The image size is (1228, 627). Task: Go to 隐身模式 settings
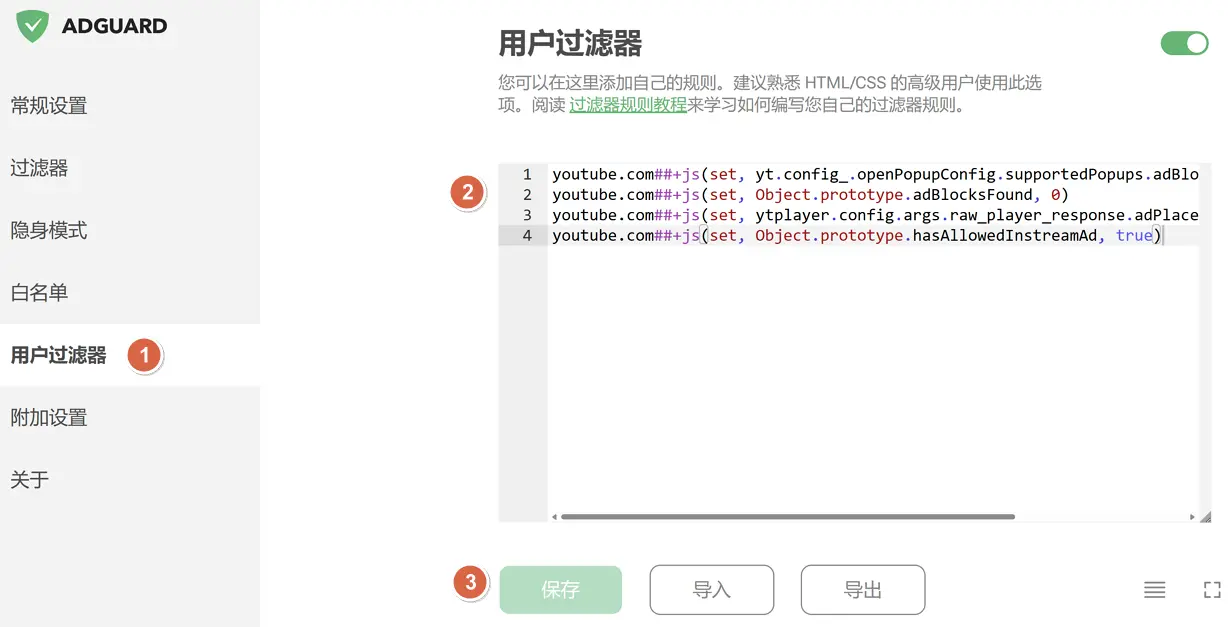(49, 230)
